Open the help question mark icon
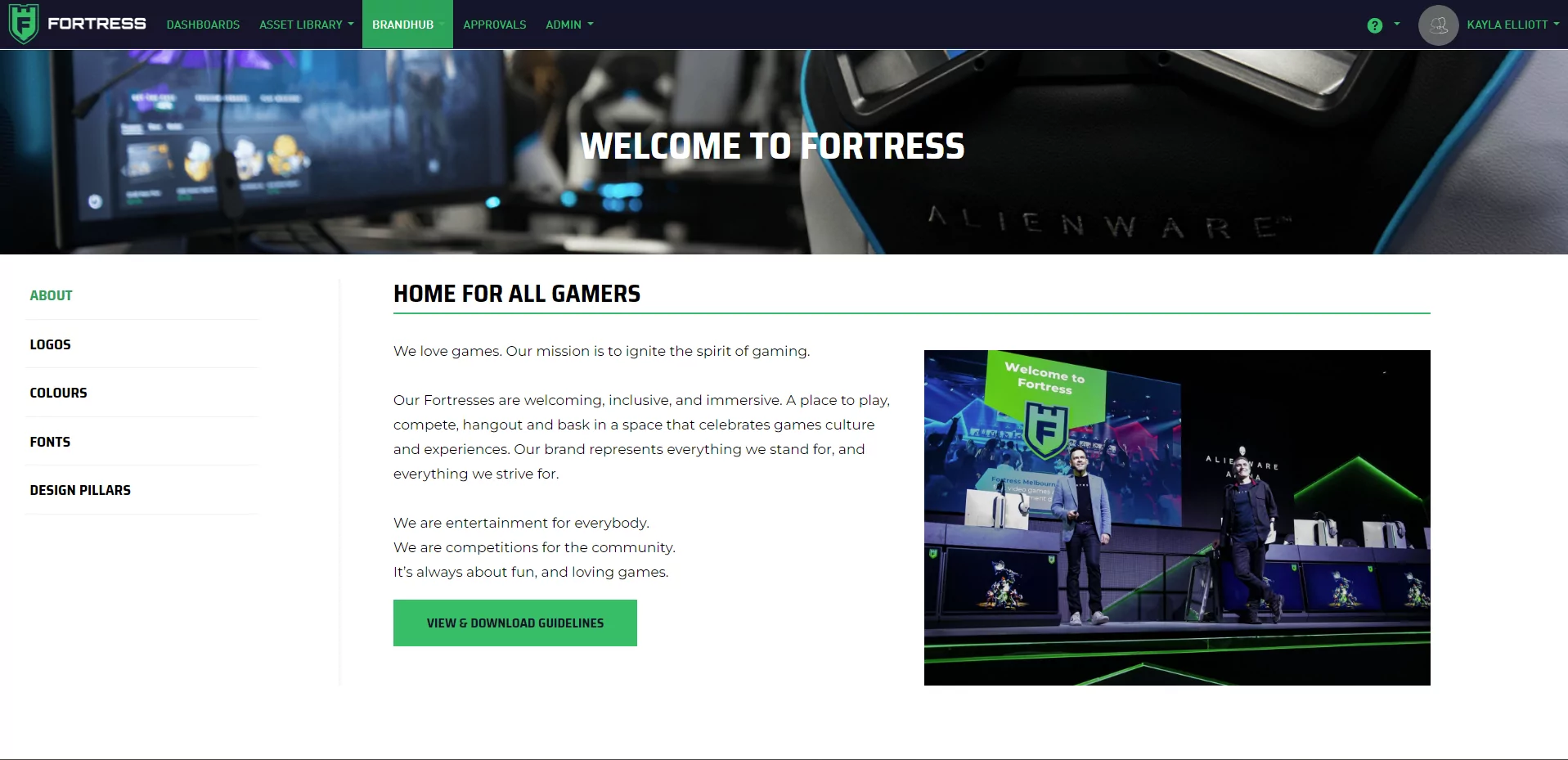The image size is (1568, 760). [x=1375, y=25]
